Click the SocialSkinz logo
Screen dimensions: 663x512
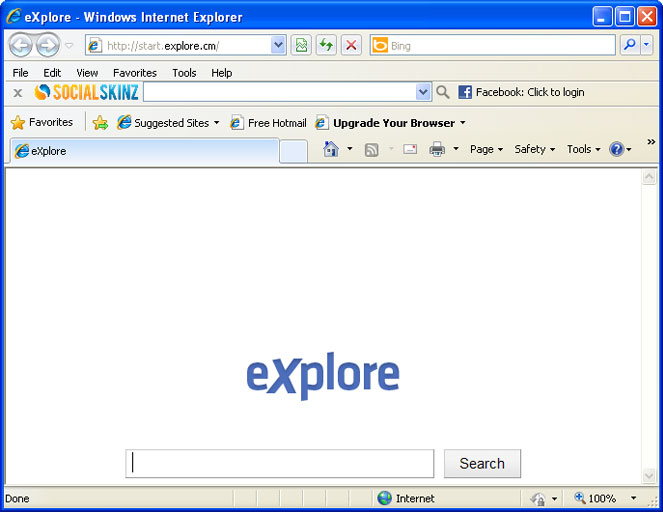tap(86, 92)
